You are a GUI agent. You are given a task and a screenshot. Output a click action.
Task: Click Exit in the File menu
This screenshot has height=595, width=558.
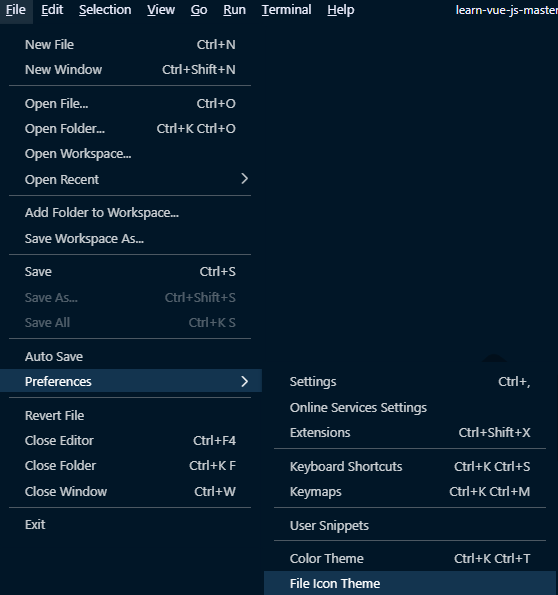coord(130,525)
